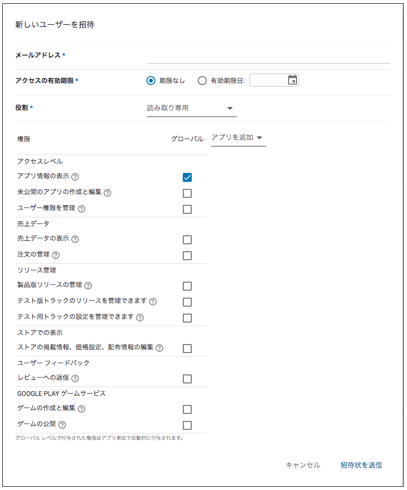
Task: Click the ストアでの表示 section heading
Action: pyautogui.click(x=40, y=332)
